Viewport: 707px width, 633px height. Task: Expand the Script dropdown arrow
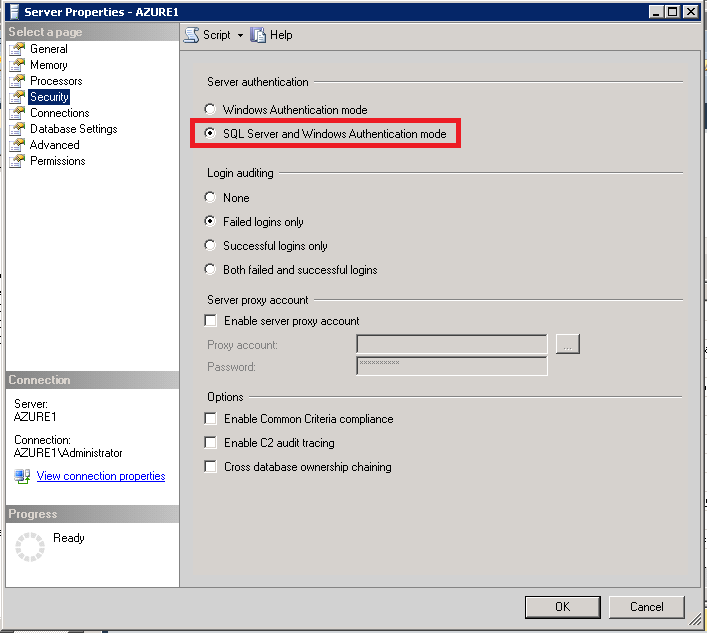[240, 35]
